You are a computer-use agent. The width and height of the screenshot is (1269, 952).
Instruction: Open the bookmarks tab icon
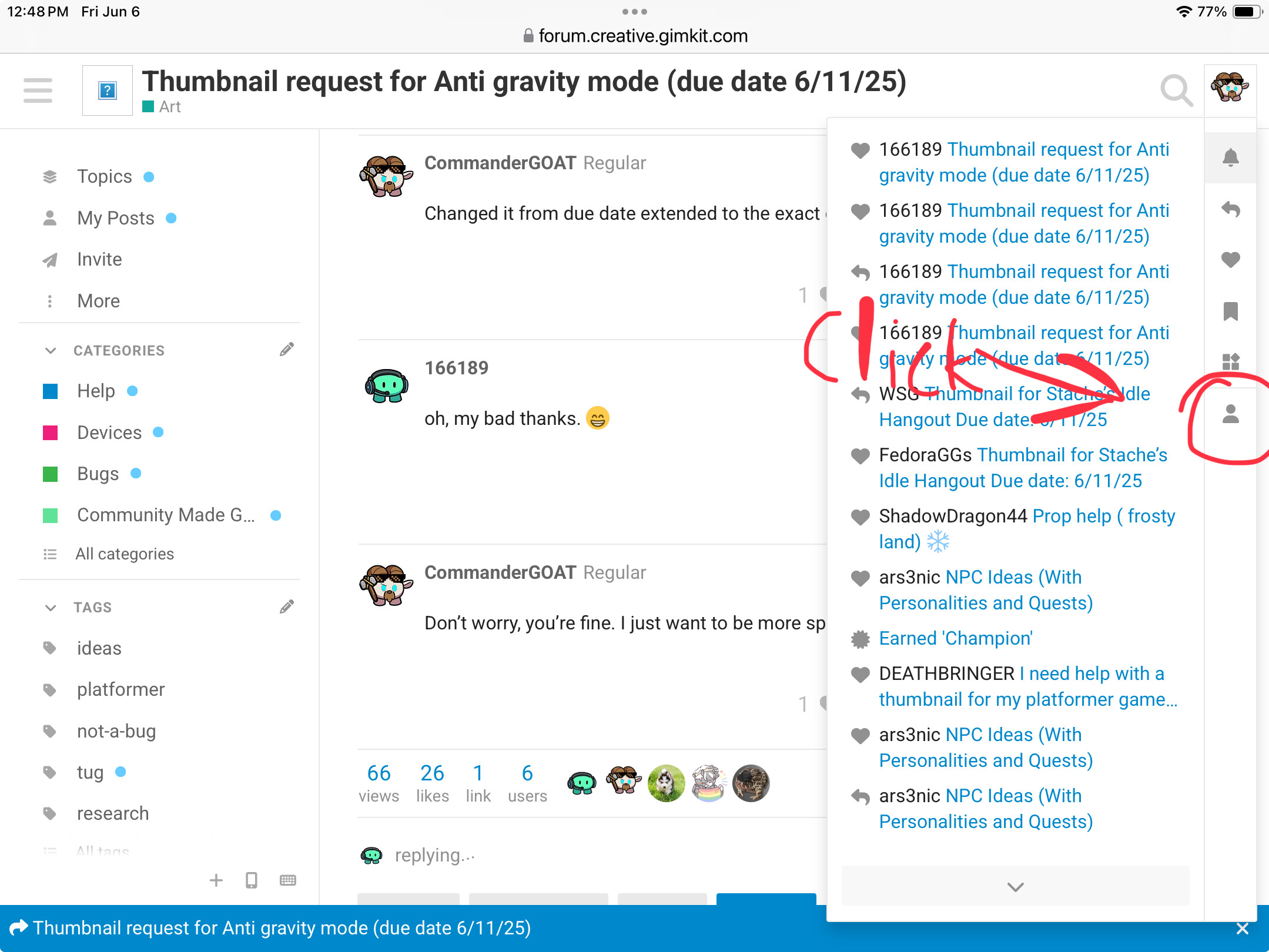tap(1230, 311)
